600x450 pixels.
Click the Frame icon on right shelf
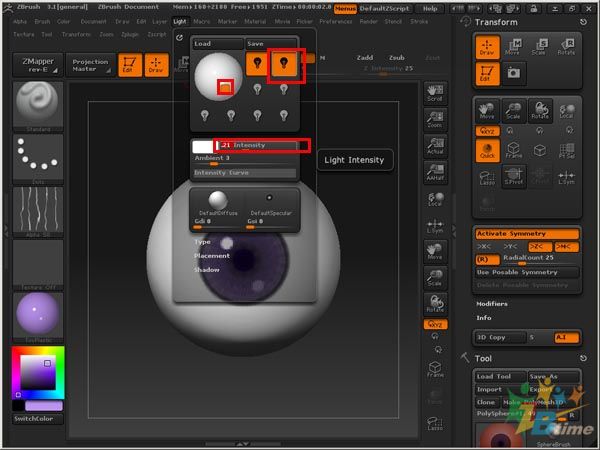pyautogui.click(x=435, y=369)
